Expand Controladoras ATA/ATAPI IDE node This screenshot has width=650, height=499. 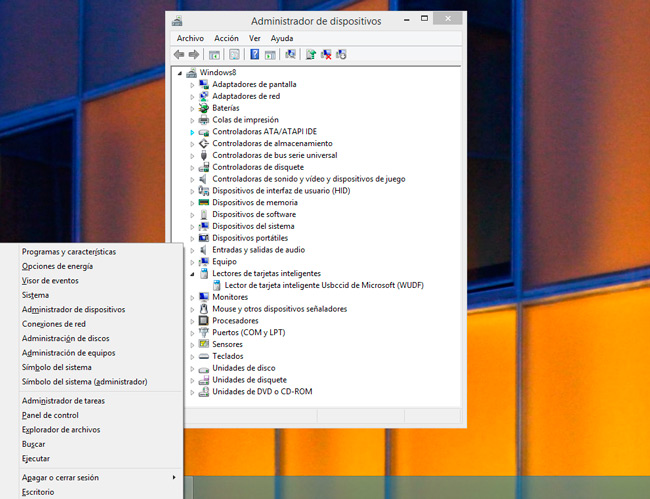coord(192,132)
